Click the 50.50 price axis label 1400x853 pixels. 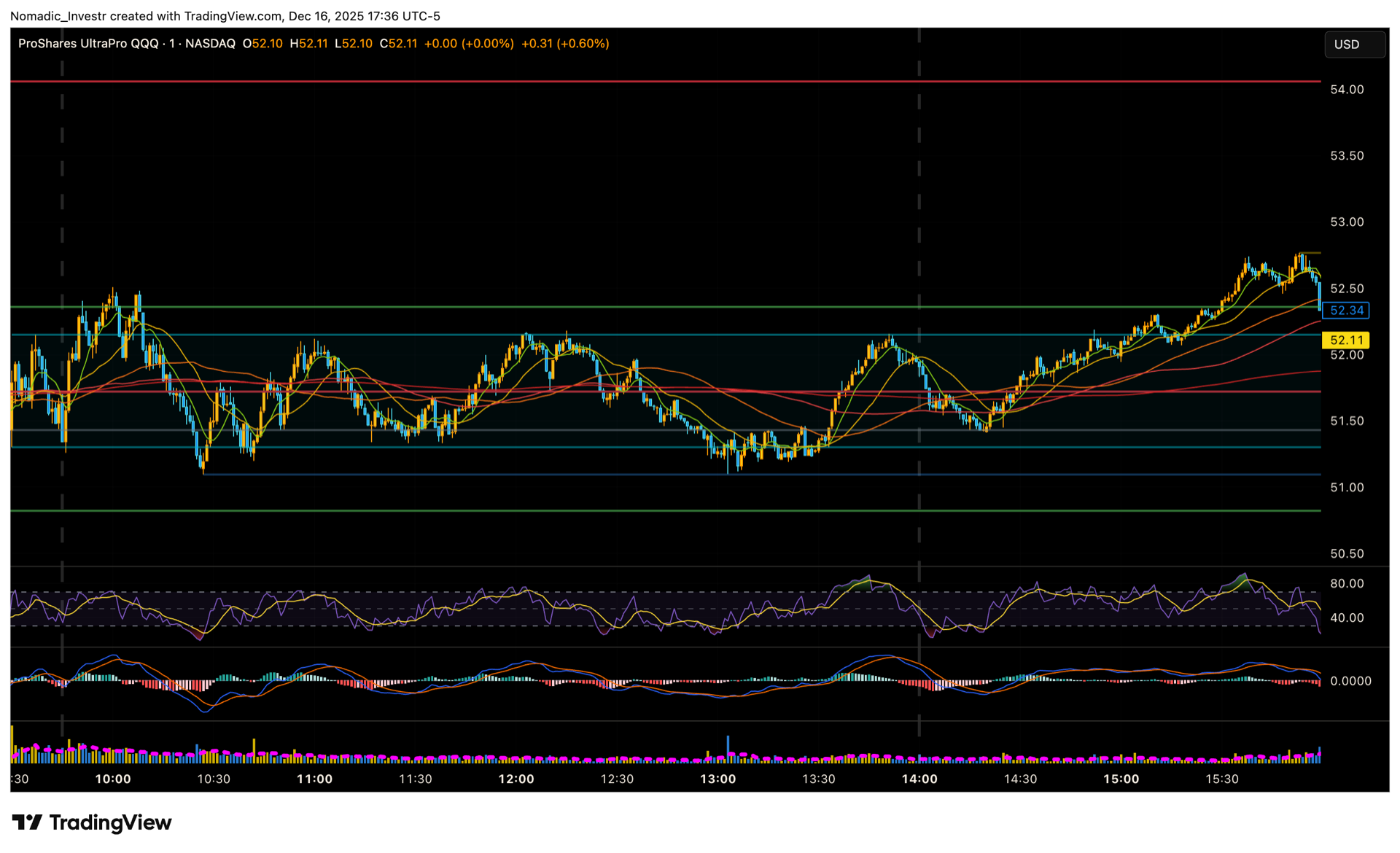(1346, 554)
